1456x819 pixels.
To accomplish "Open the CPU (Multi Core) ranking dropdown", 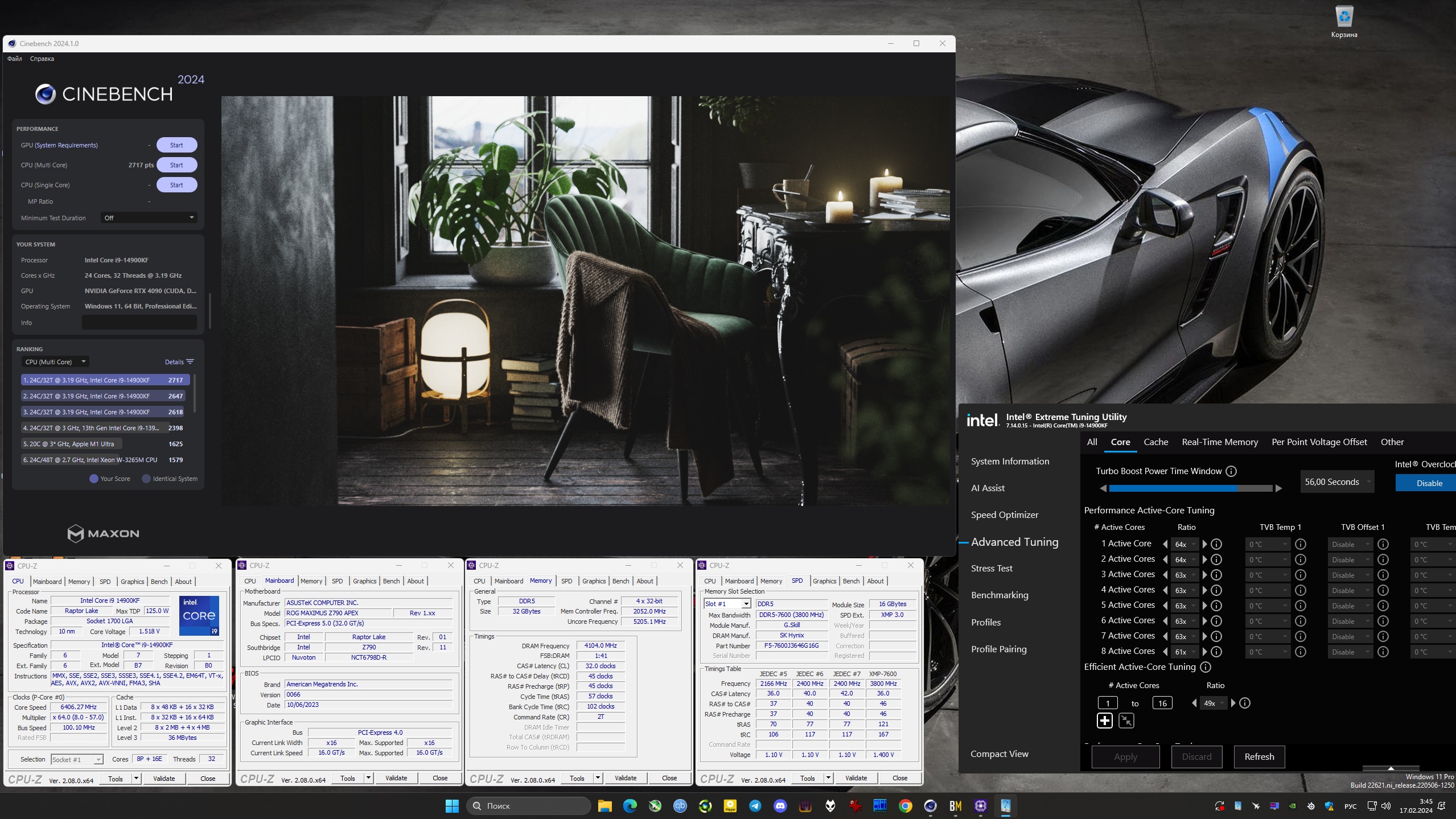I will click(x=55, y=362).
